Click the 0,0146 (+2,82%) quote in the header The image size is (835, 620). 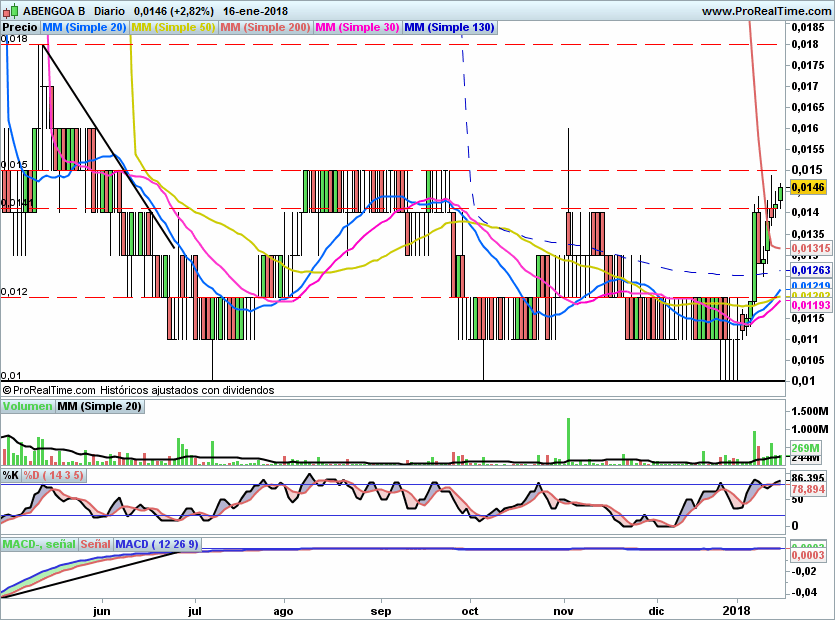(x=174, y=11)
